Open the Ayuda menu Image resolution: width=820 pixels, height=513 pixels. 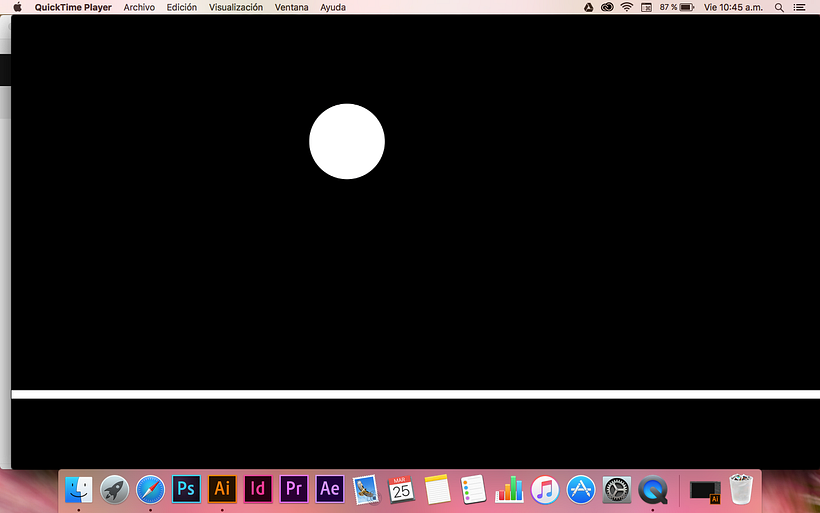(x=333, y=7)
